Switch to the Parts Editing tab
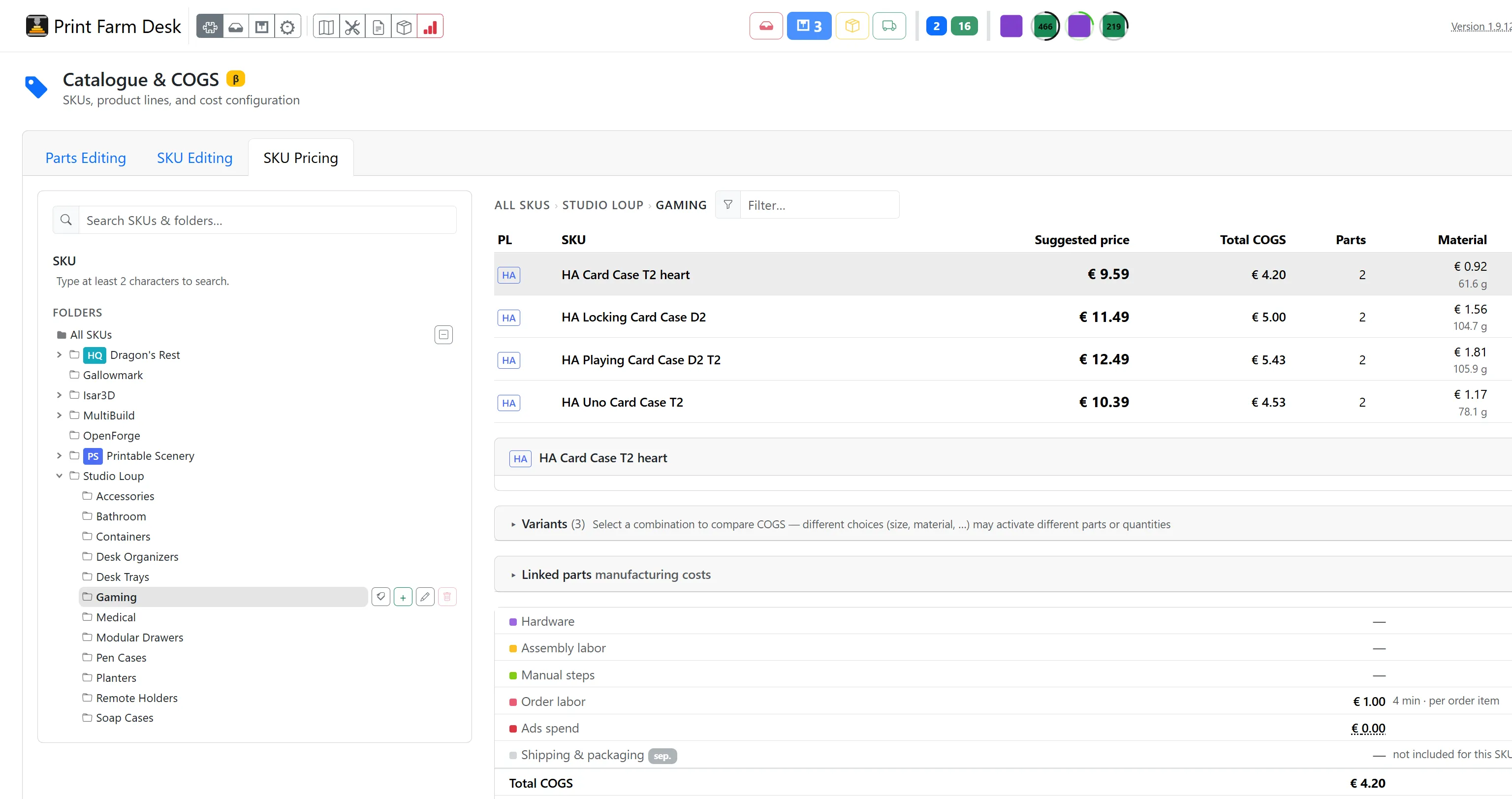This screenshot has height=799, width=1512. [86, 158]
